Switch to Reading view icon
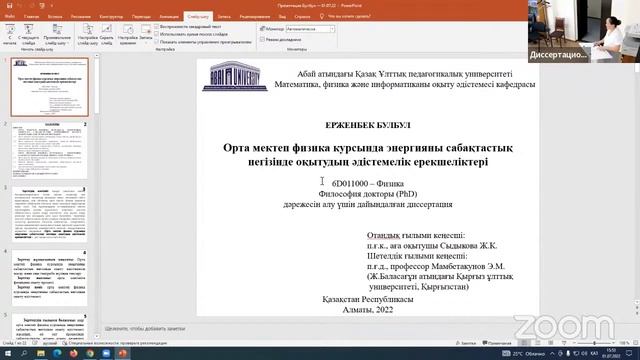This screenshot has height=360, width=640. [551, 343]
